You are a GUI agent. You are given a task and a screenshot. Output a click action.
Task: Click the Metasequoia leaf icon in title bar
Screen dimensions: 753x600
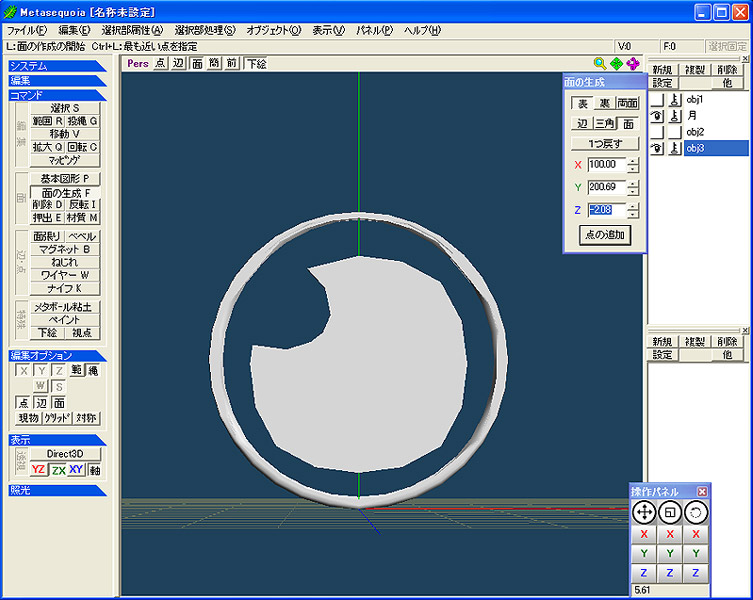click(10, 12)
